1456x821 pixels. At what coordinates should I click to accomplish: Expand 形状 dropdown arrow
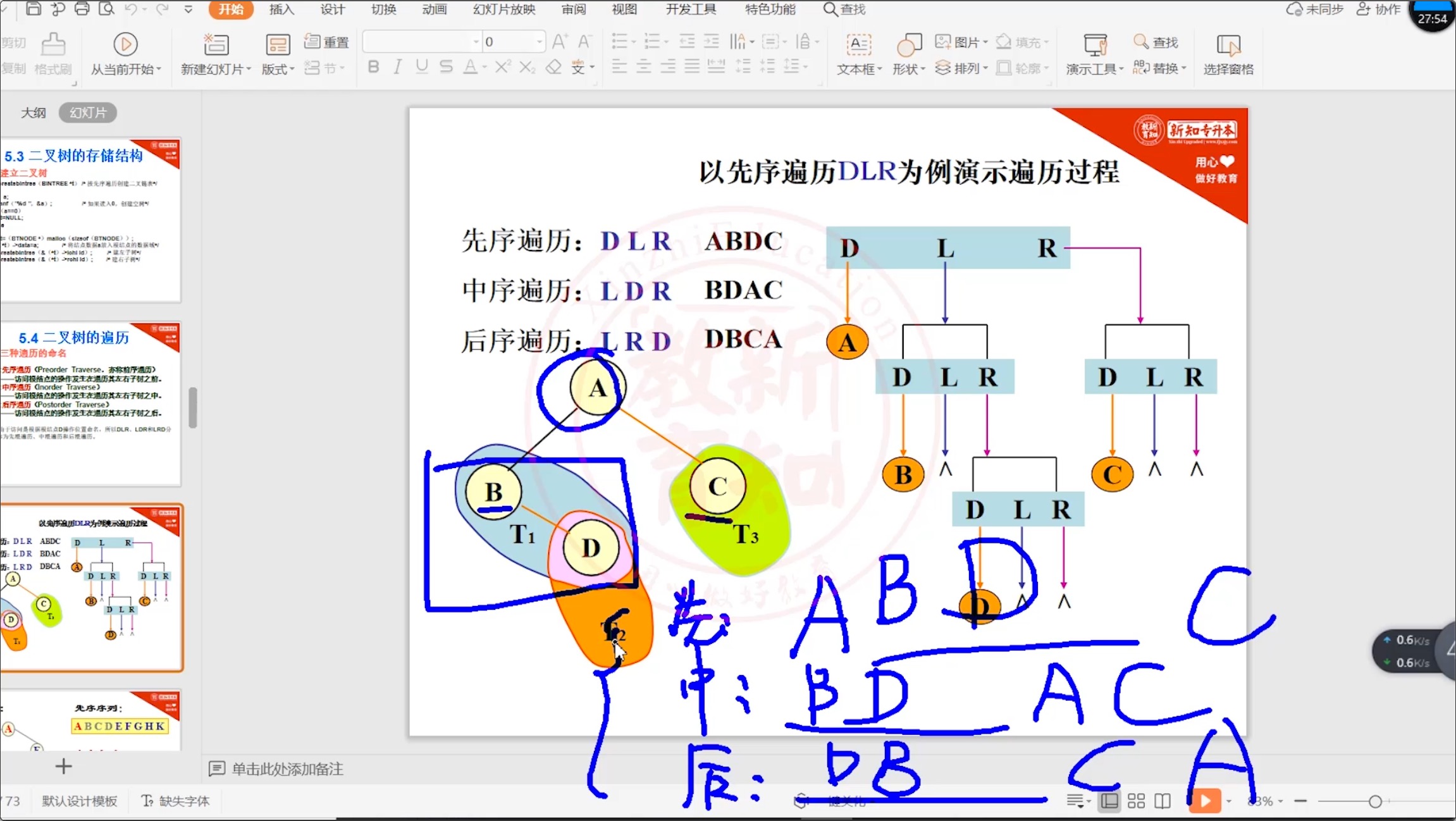click(923, 69)
